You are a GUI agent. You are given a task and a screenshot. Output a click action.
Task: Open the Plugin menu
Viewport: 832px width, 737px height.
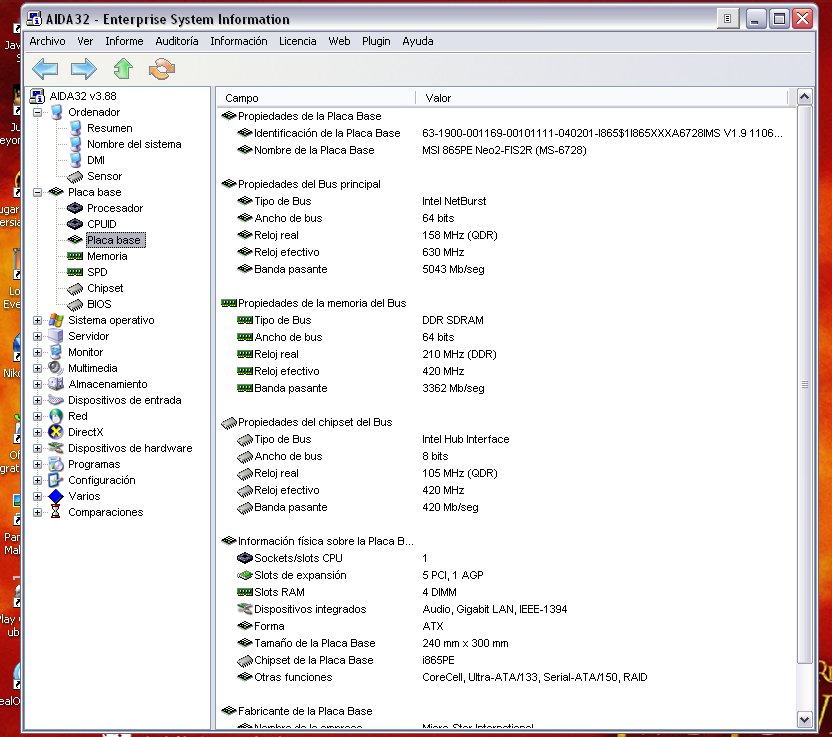tap(376, 41)
